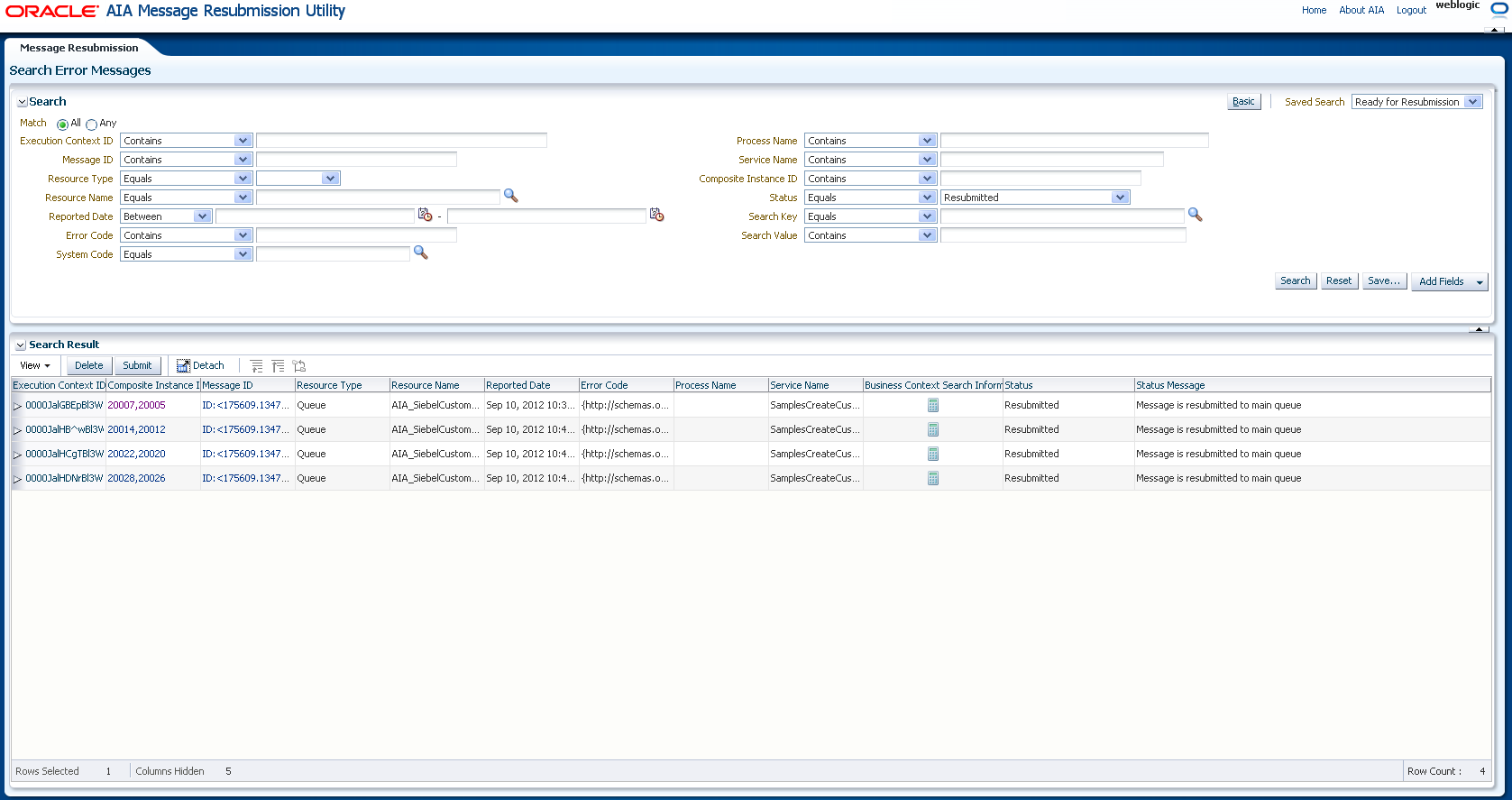Sort by the Reported Date column header
The height and width of the screenshot is (800, 1512).
pyautogui.click(x=532, y=385)
